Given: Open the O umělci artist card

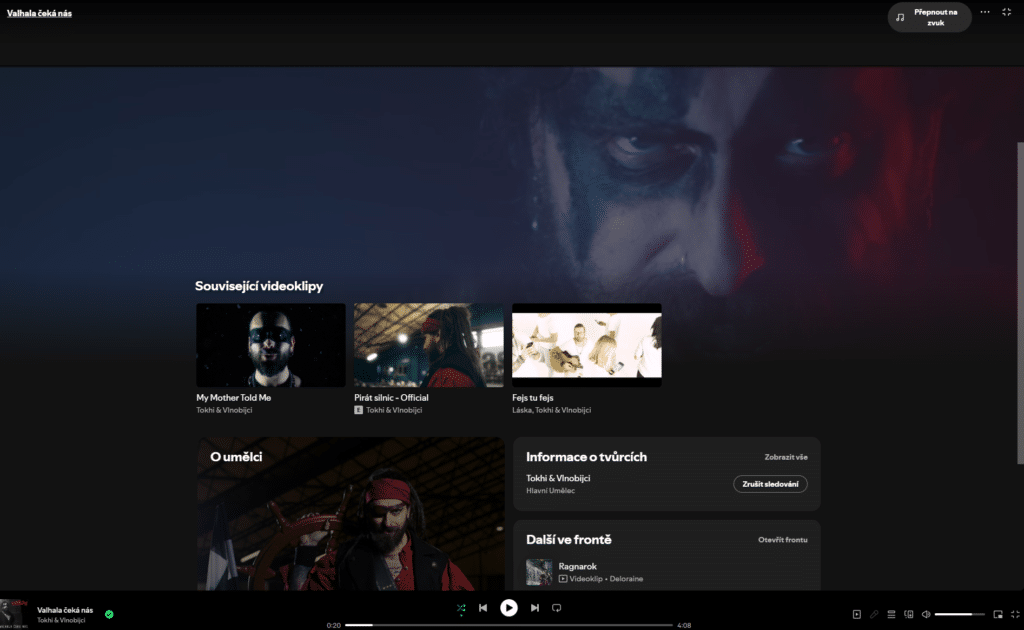Looking at the screenshot, I should [351, 514].
